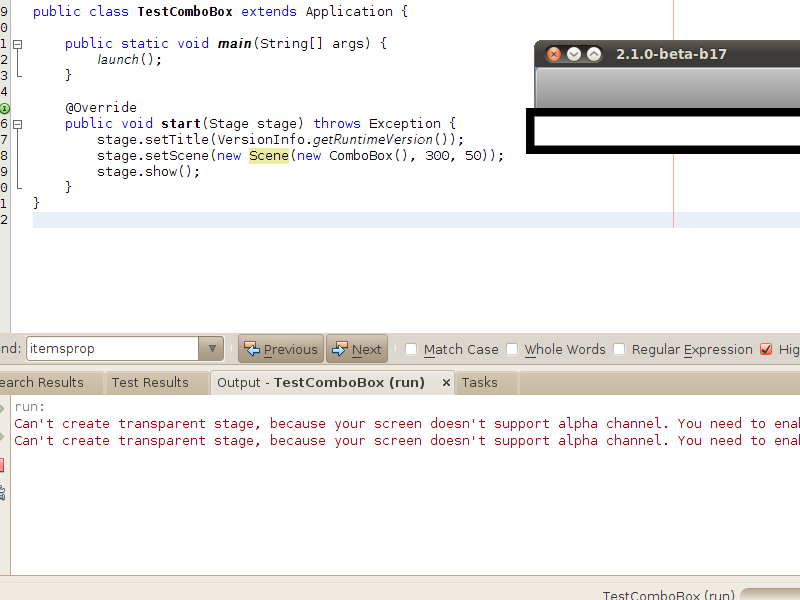Close the Output - TestComboBox (run) tab
The image size is (800, 600).
445,383
